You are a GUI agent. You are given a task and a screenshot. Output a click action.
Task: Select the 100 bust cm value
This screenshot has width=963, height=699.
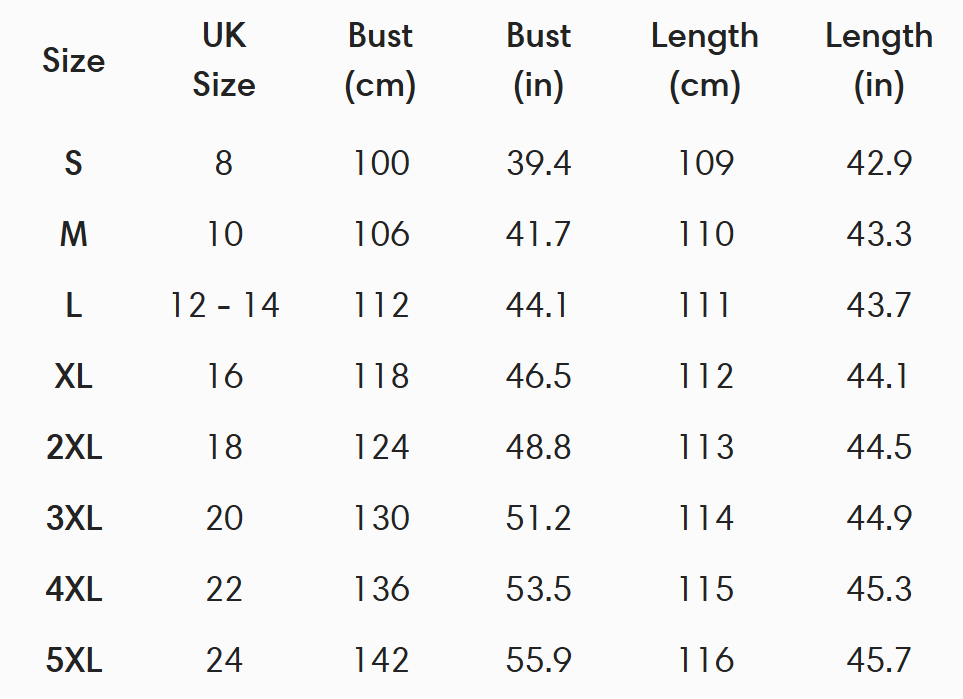[x=380, y=163]
